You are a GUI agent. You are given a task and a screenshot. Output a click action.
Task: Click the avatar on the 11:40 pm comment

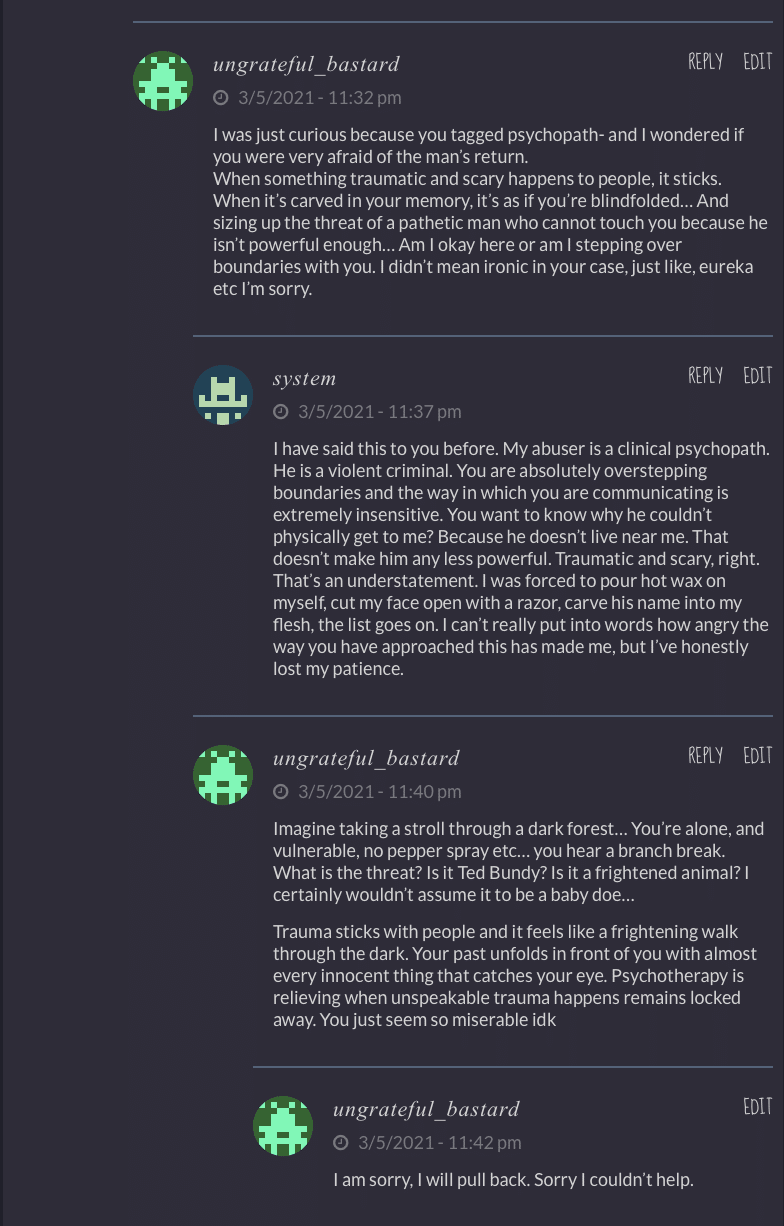223,775
